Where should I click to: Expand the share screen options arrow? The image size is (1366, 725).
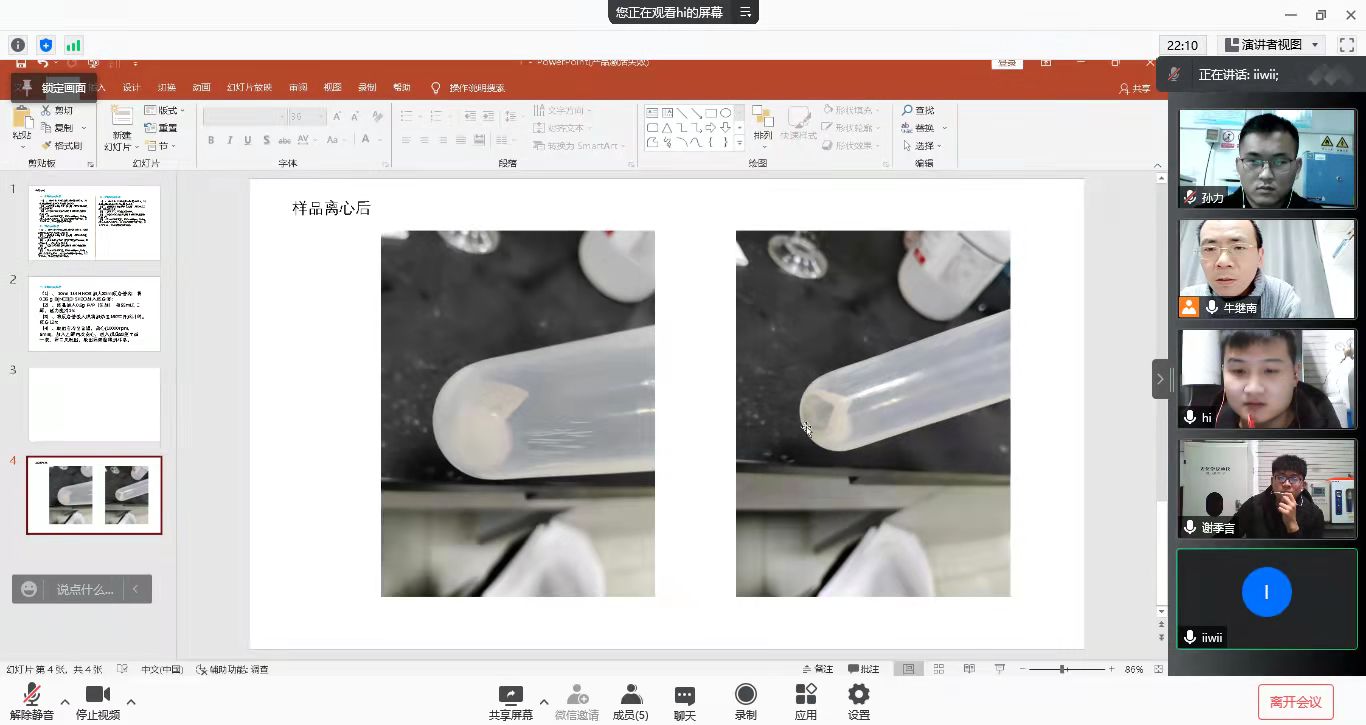(544, 702)
